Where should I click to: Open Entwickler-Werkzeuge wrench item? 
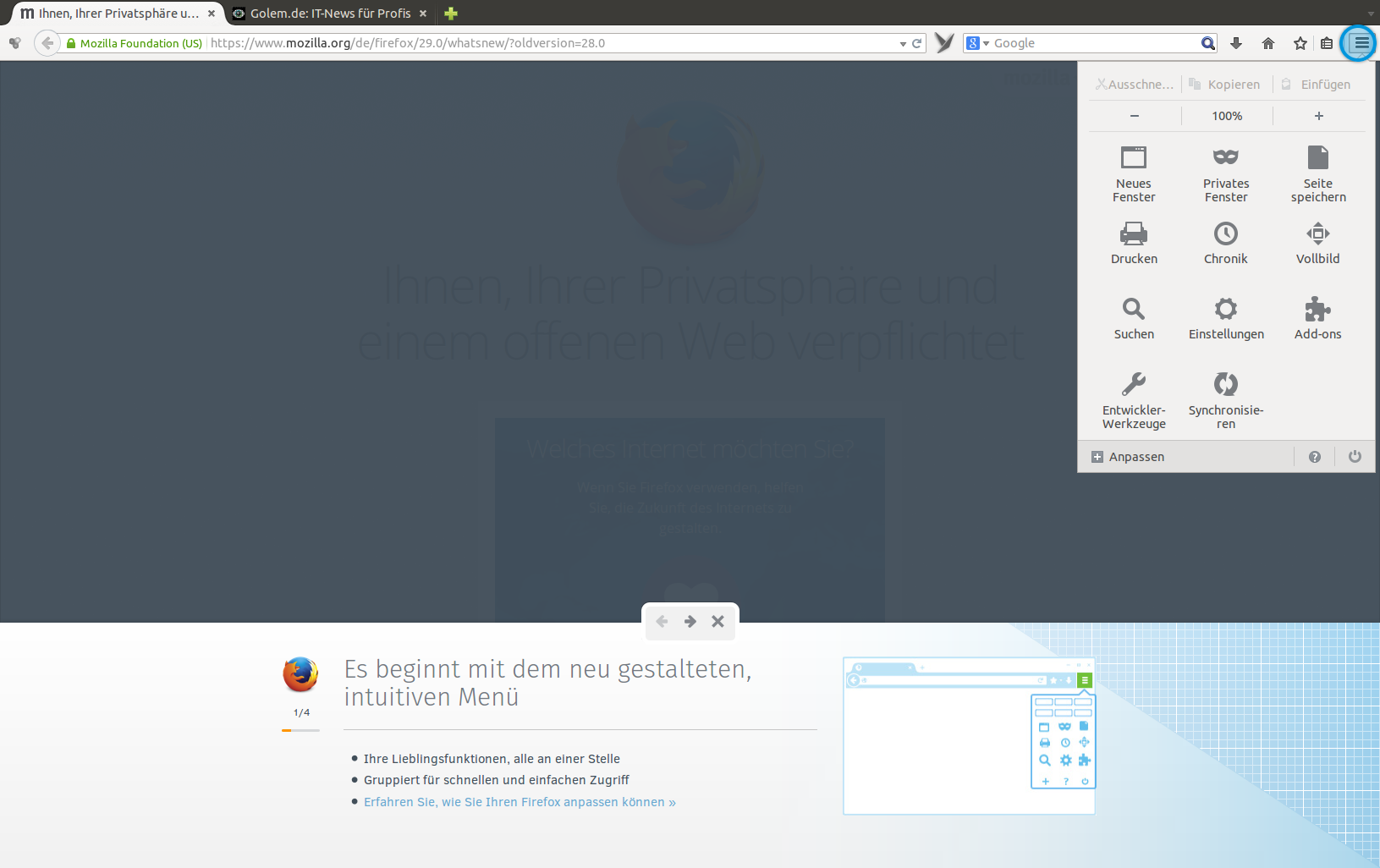[1134, 400]
